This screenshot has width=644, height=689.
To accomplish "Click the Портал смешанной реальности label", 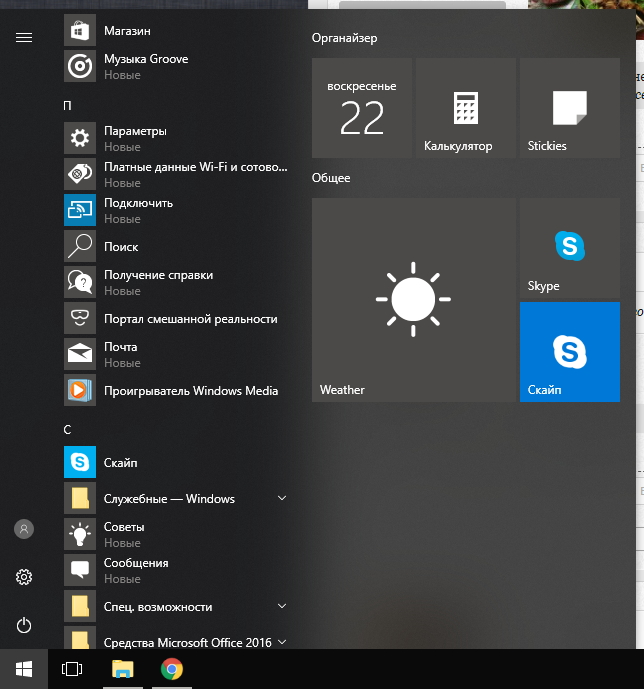I will point(191,319).
